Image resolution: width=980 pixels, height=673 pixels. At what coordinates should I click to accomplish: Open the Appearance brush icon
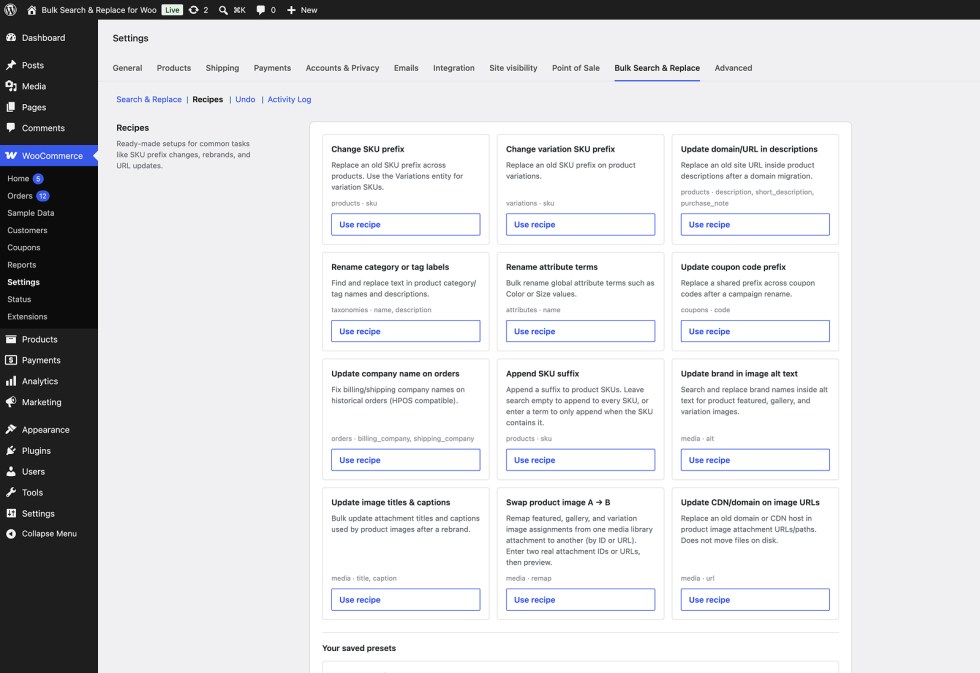point(11,429)
